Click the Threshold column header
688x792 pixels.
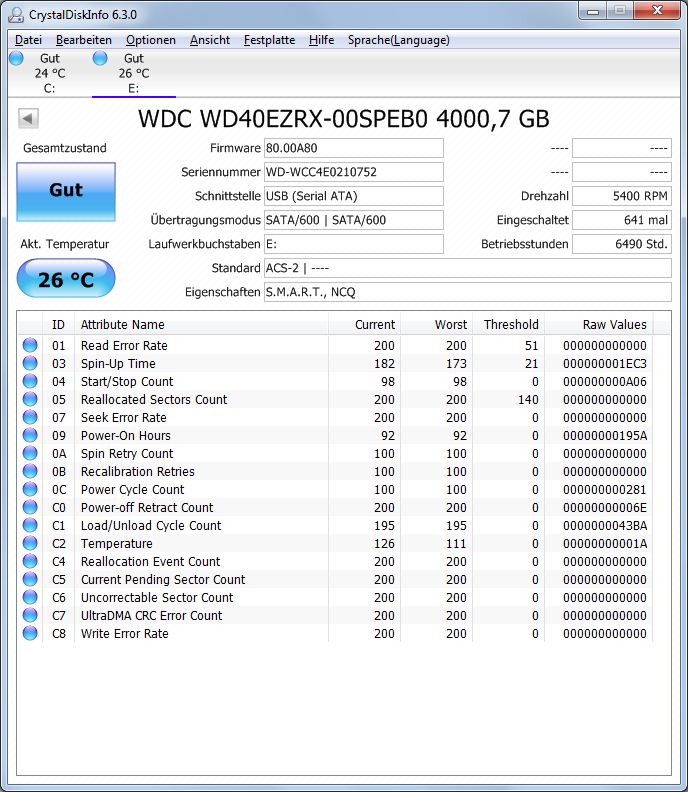(509, 324)
